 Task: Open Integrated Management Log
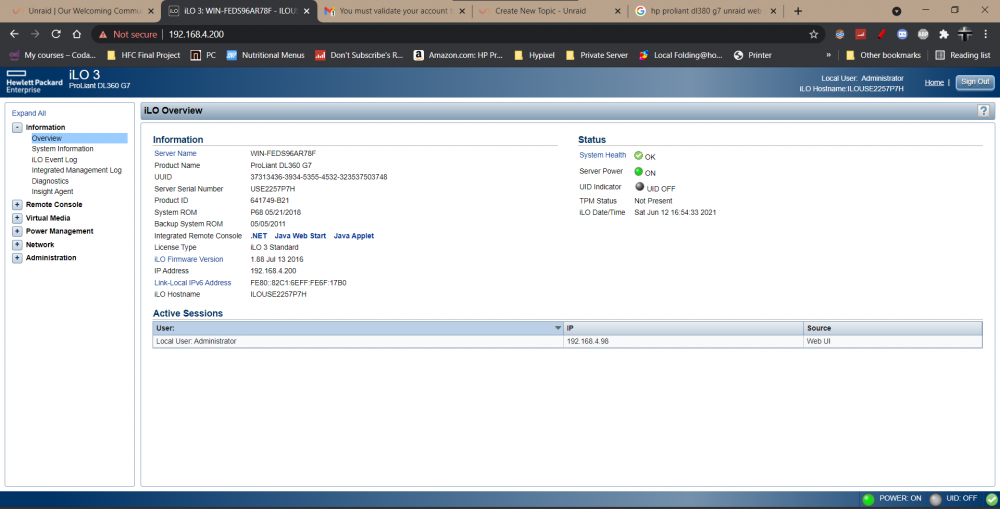coord(77,170)
